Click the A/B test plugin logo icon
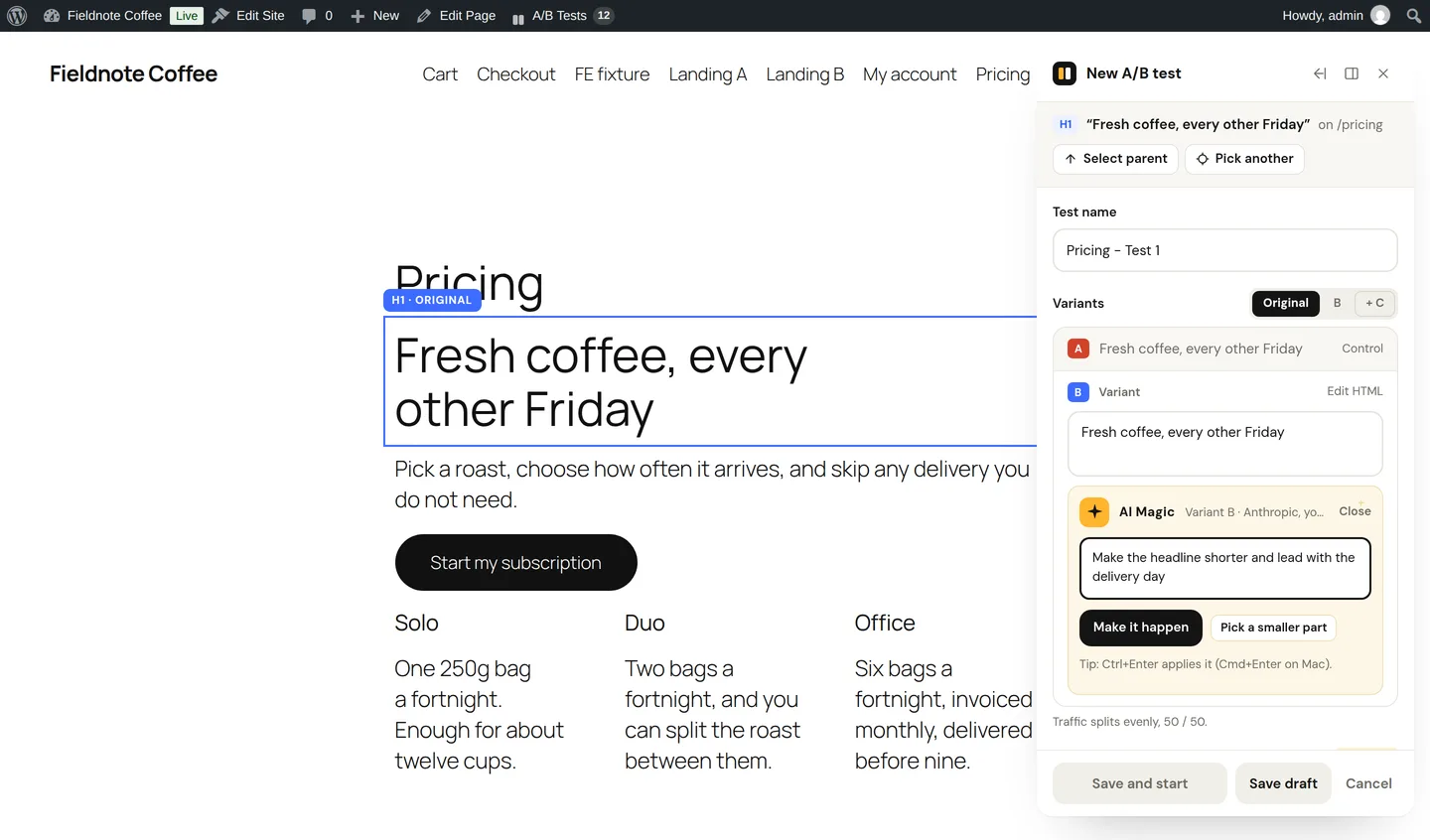1430x840 pixels. pyautogui.click(x=1065, y=73)
